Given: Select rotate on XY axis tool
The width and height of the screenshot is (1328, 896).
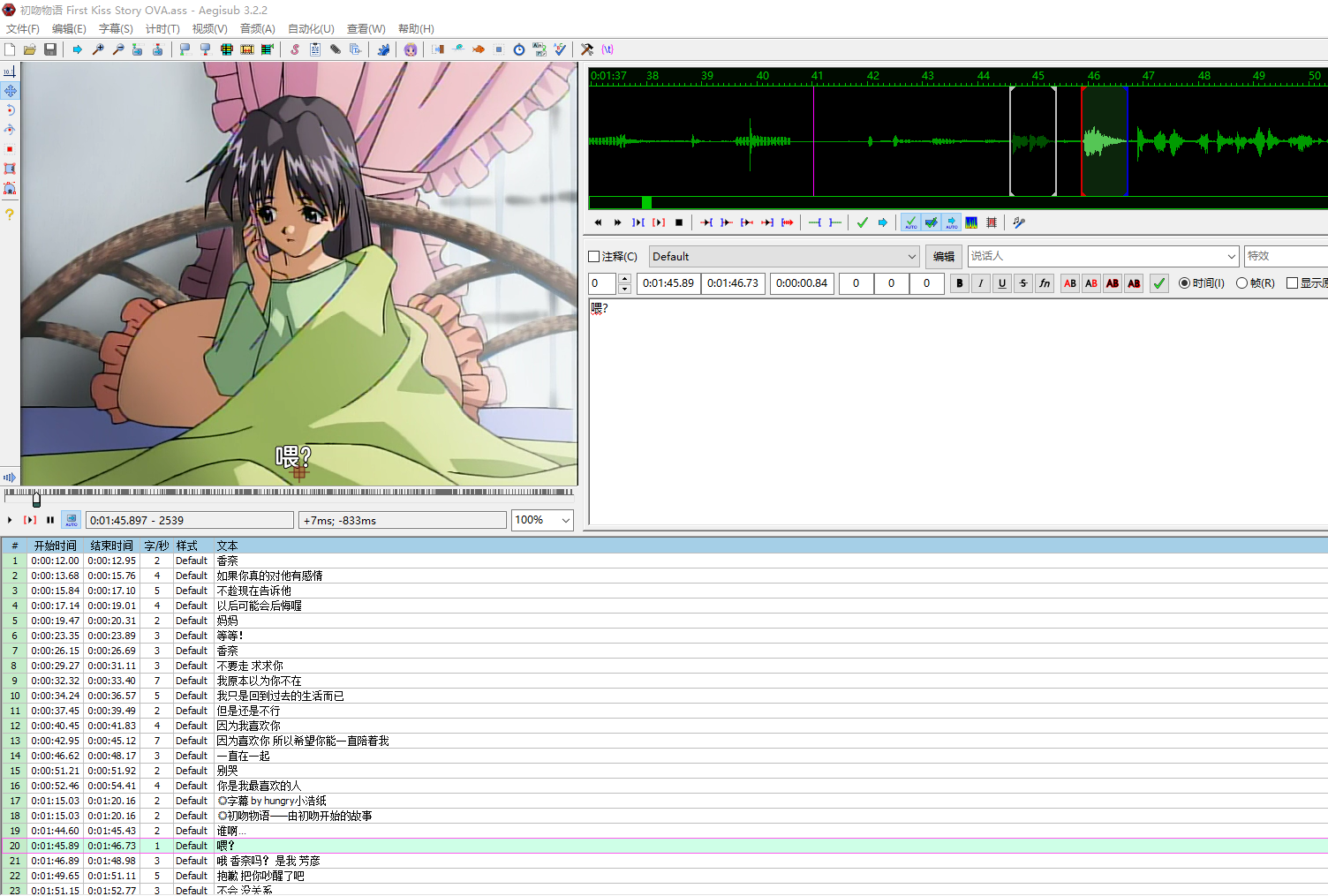Looking at the screenshot, I should (10, 130).
